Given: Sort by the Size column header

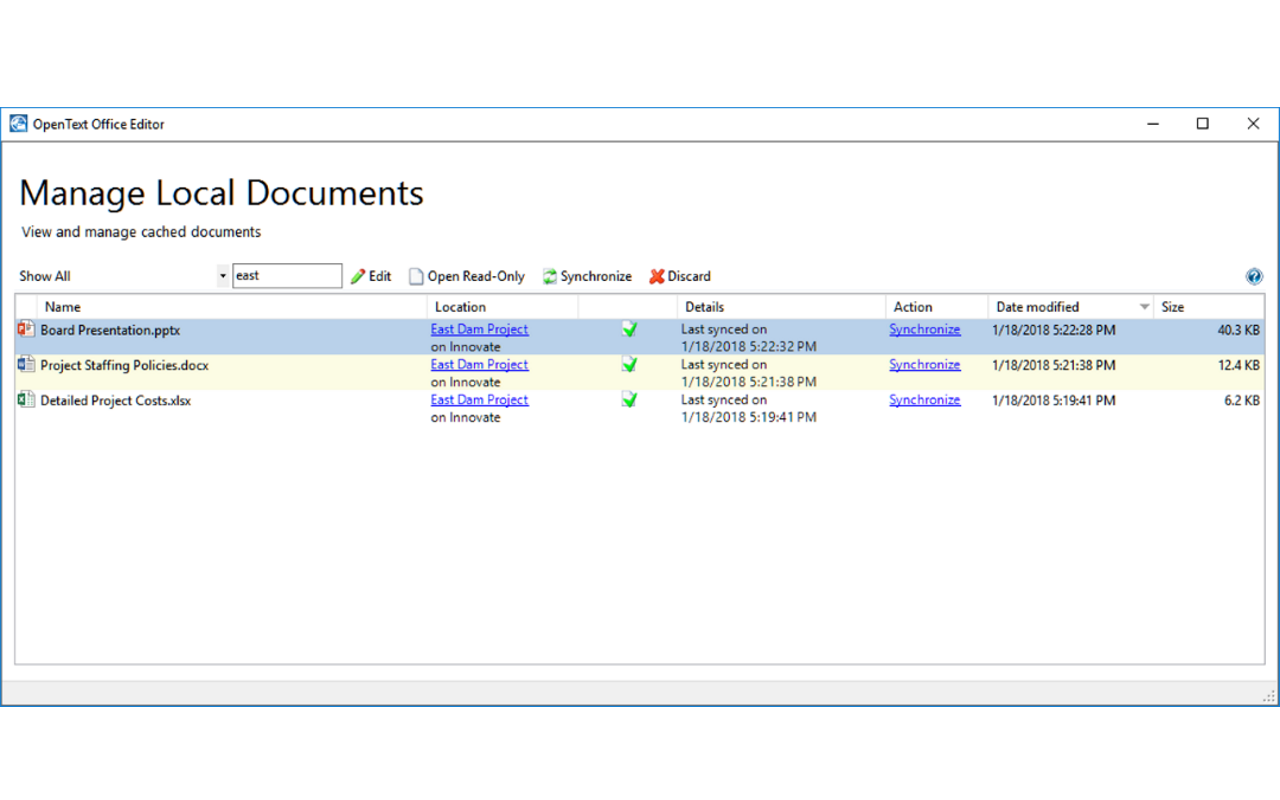Looking at the screenshot, I should [x=1172, y=307].
